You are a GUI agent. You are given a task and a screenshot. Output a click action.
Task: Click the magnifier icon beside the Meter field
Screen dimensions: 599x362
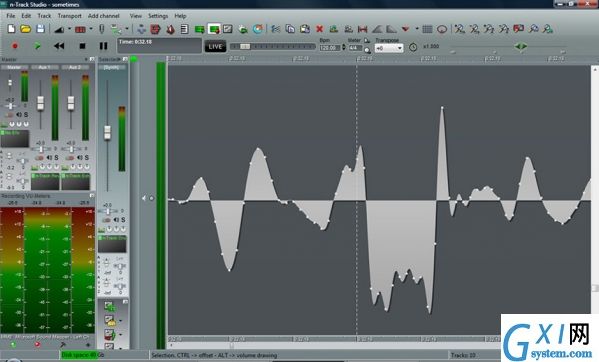click(x=367, y=50)
